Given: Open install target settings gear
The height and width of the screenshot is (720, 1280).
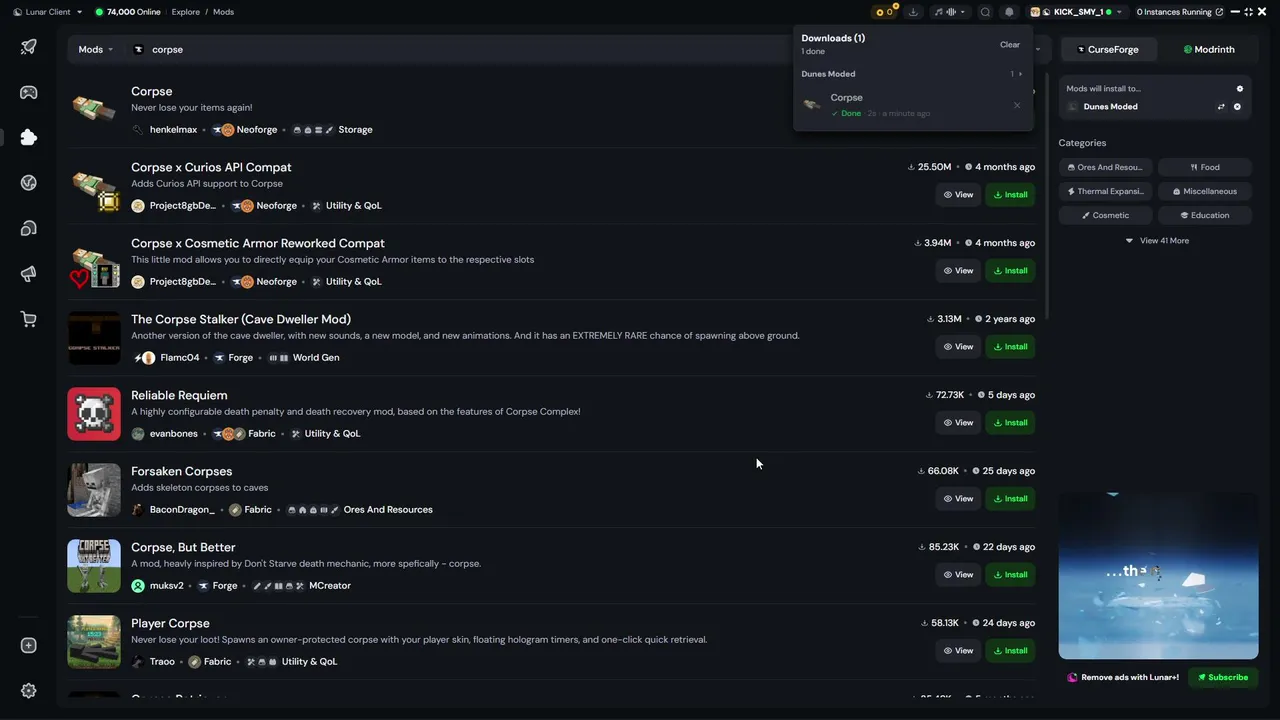Looking at the screenshot, I should click(1240, 88).
